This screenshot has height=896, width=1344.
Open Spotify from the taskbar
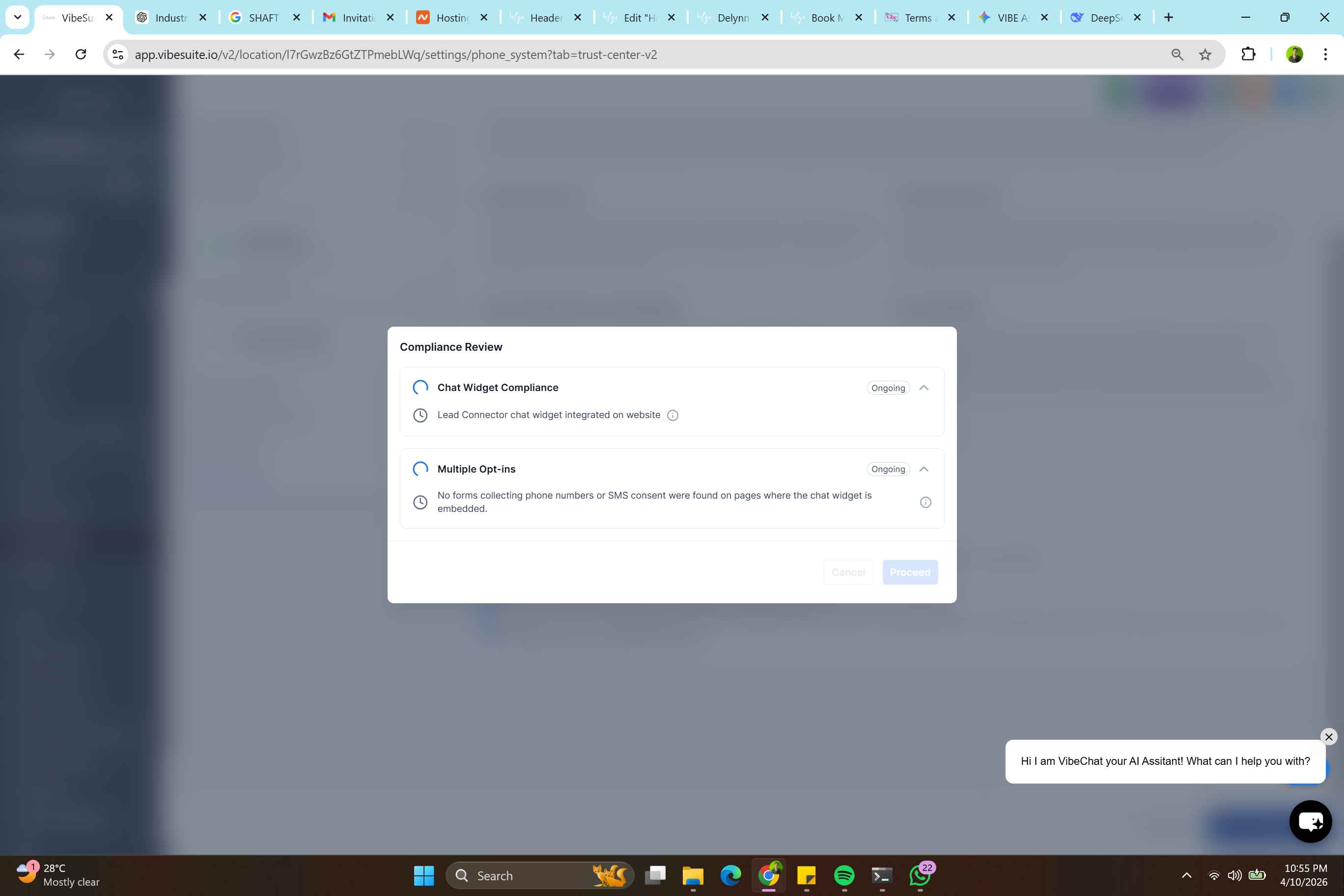844,875
